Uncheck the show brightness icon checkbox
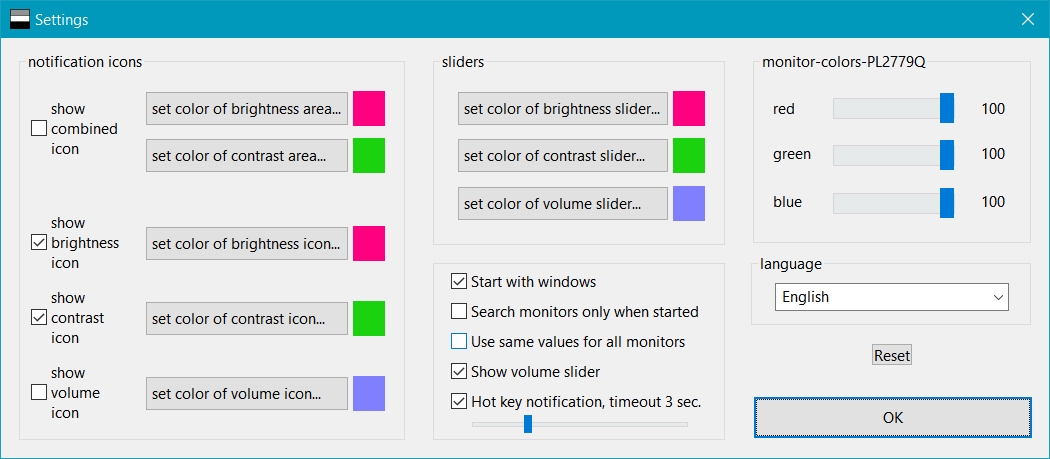1050x459 pixels. (39, 243)
